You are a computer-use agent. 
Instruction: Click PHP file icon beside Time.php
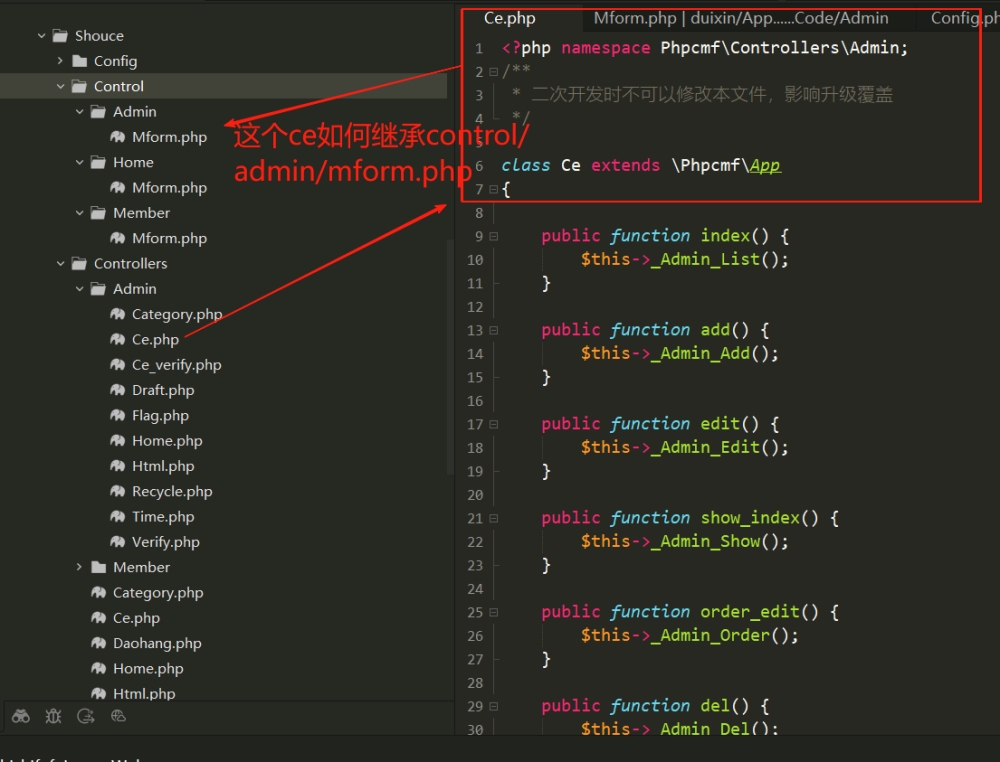click(x=117, y=517)
